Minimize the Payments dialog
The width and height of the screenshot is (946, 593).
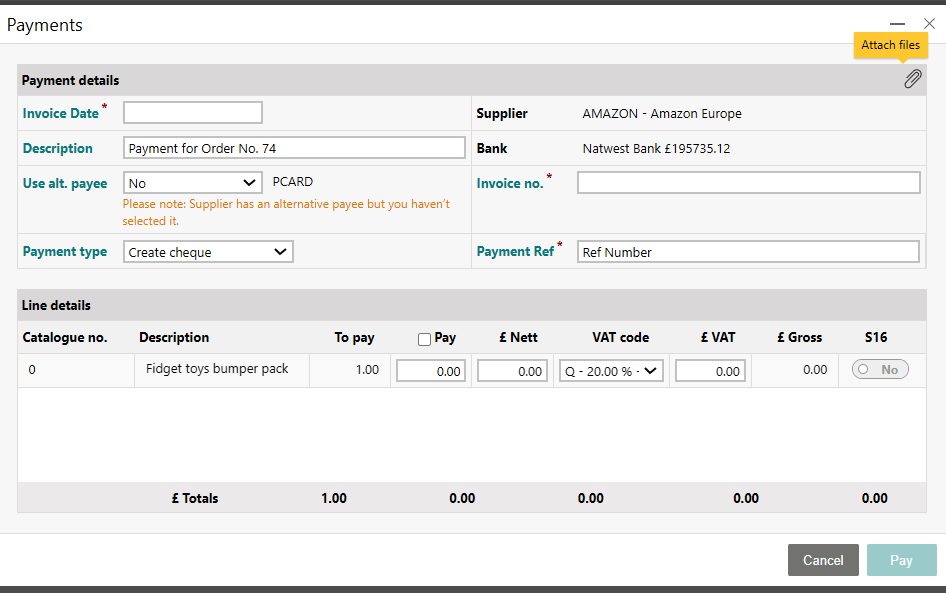(897, 24)
